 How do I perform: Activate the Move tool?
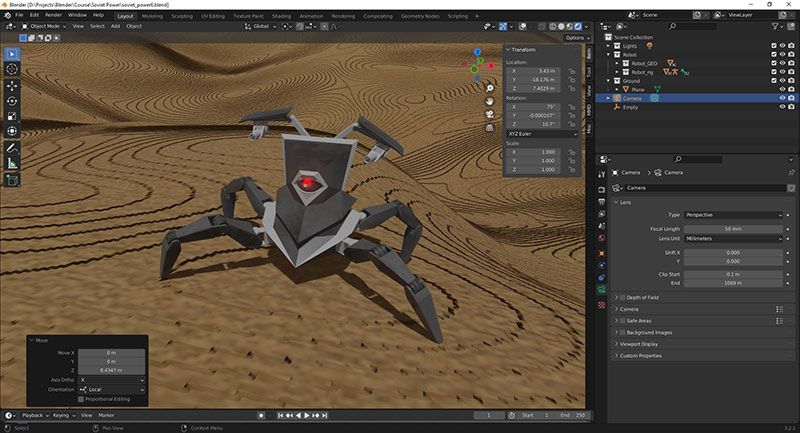tap(12, 85)
